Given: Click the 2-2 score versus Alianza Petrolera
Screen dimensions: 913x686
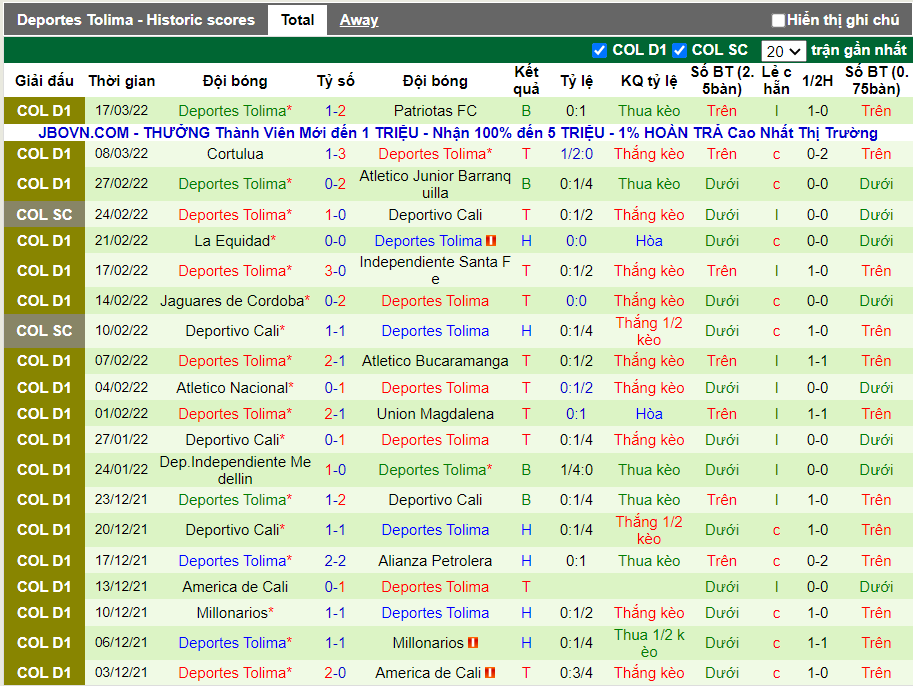Looking at the screenshot, I should click(x=335, y=561).
